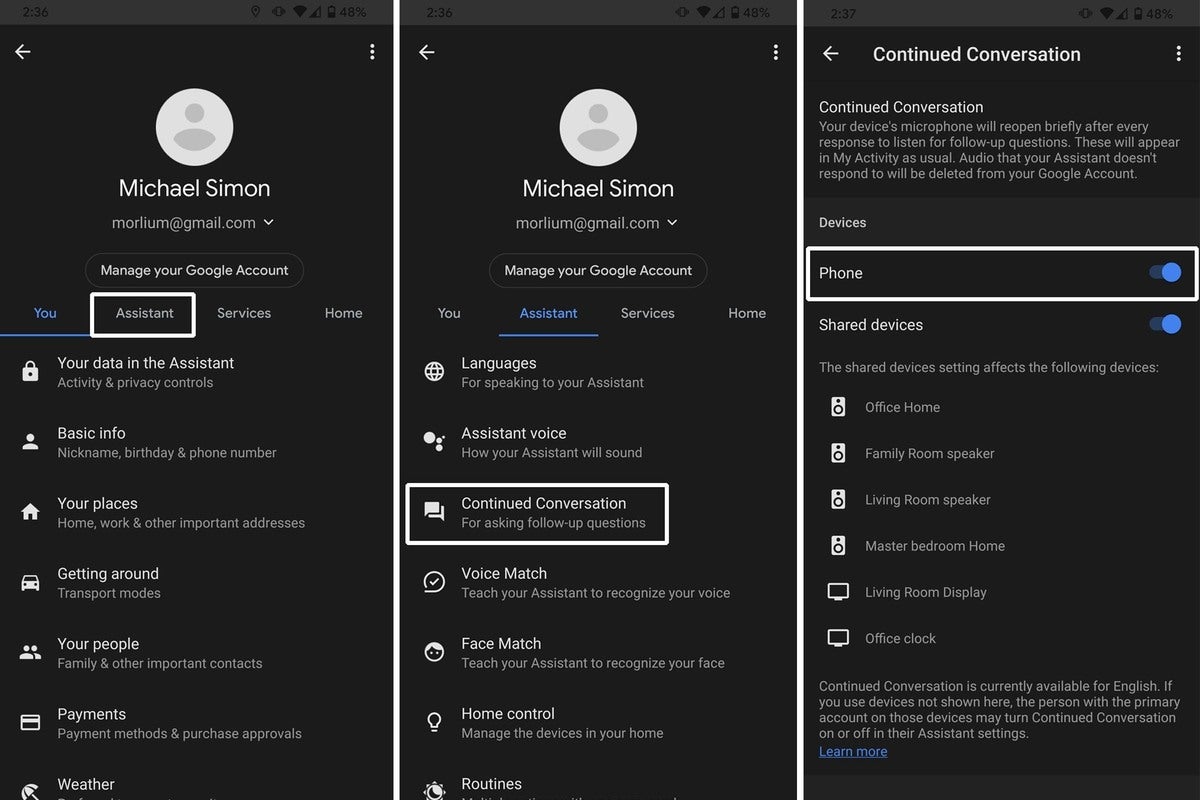
Task: Open Learn more link
Action: (853, 751)
